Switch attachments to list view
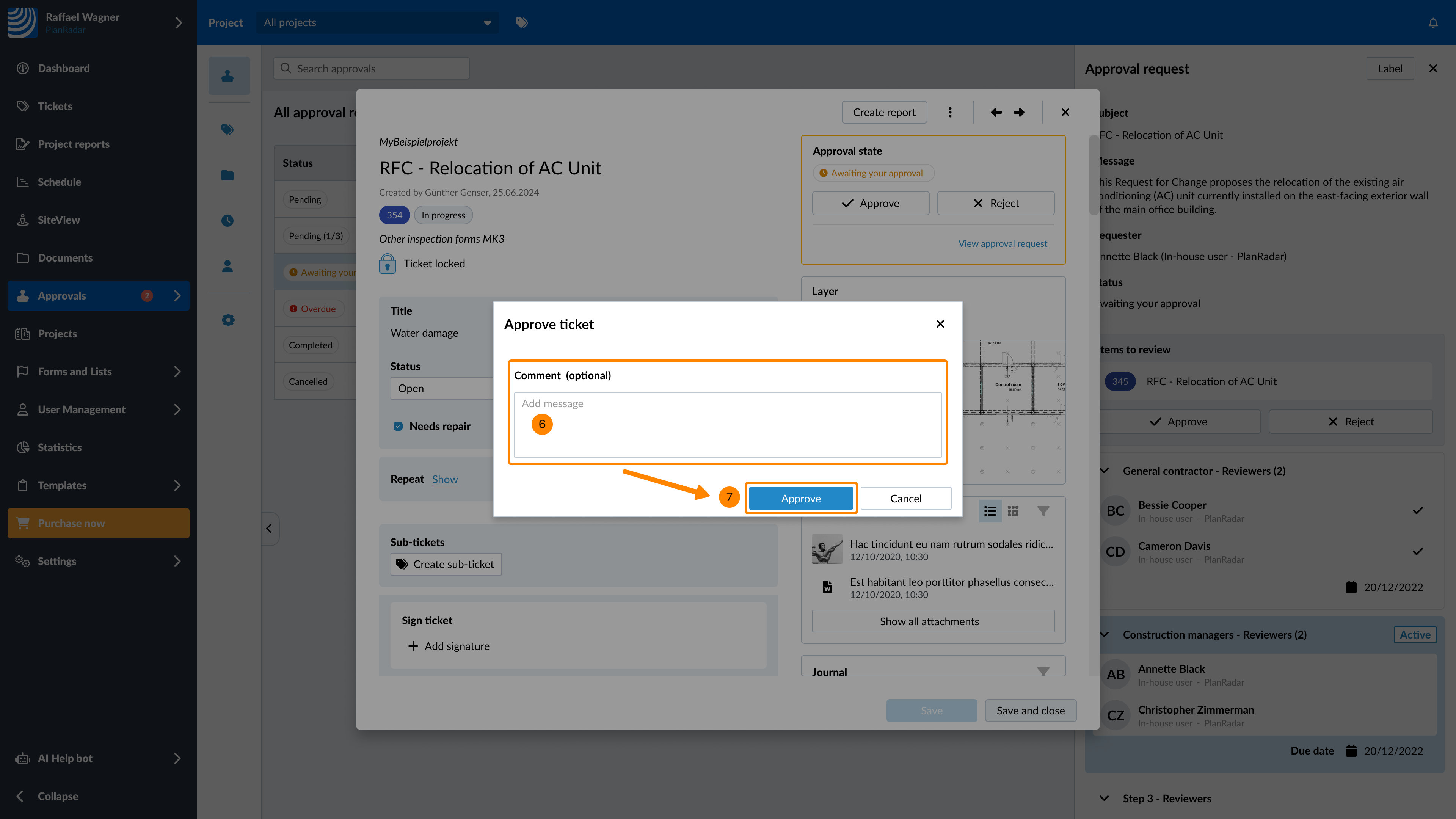The height and width of the screenshot is (819, 1456). (990, 511)
